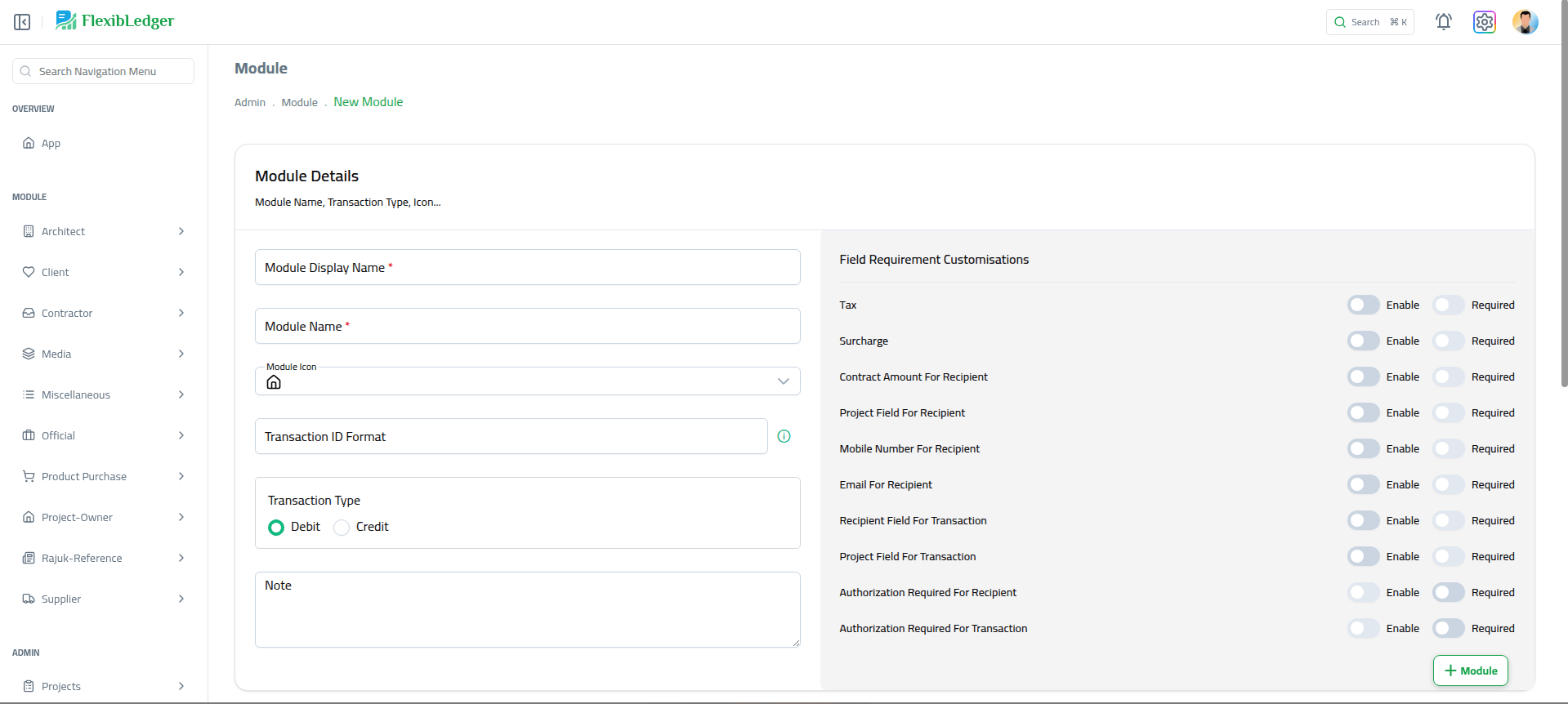Image resolution: width=1568 pixels, height=704 pixels.
Task: Click the Transaction ID Format info icon
Action: point(784,436)
